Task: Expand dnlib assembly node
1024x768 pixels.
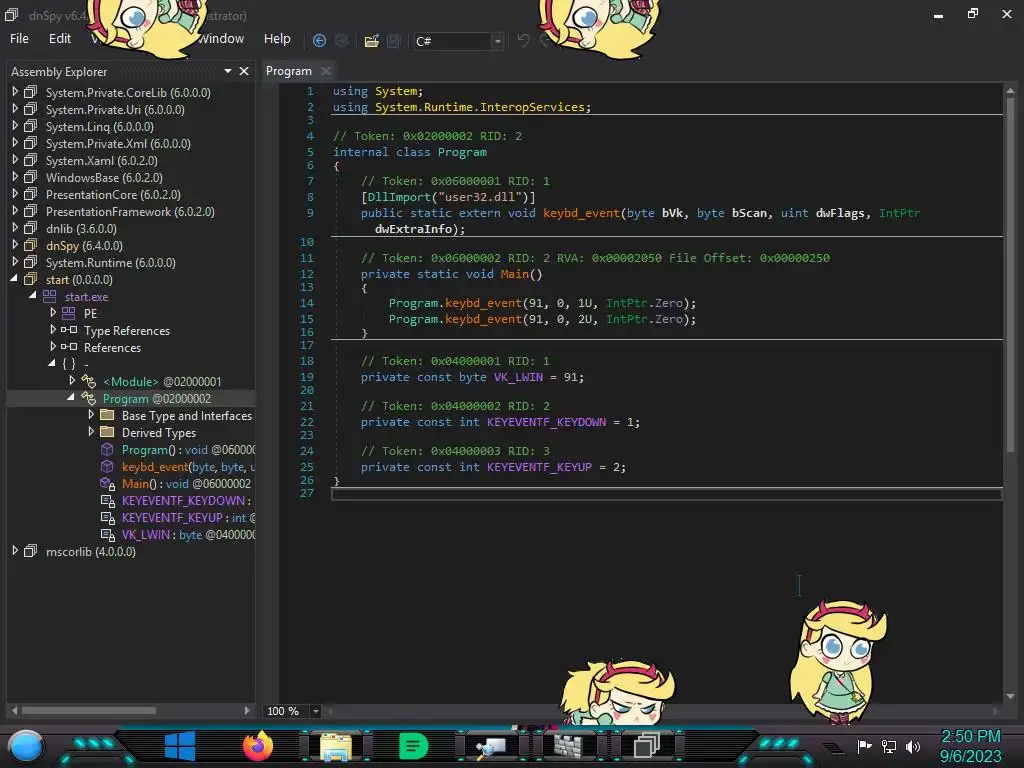Action: pyautogui.click(x=15, y=228)
